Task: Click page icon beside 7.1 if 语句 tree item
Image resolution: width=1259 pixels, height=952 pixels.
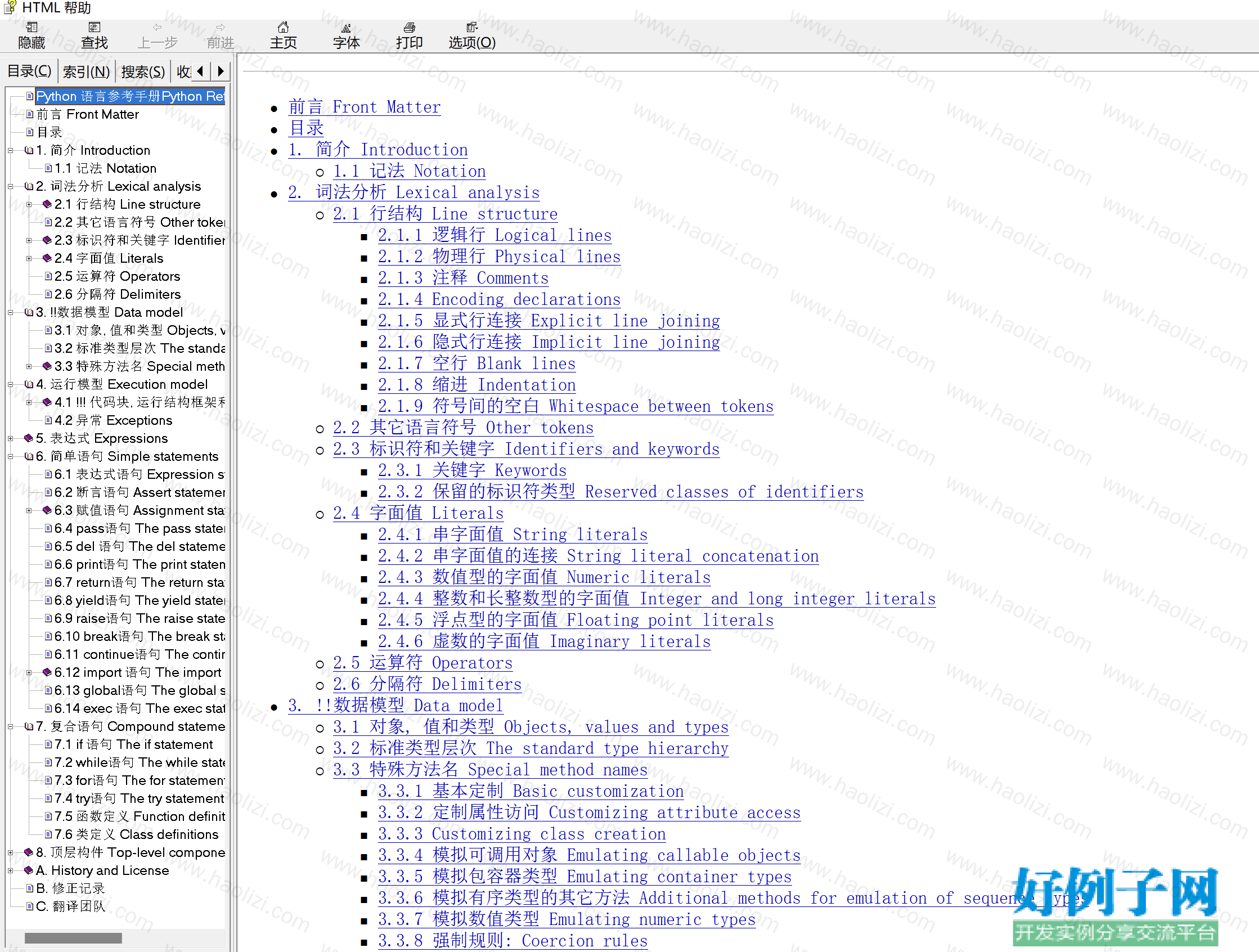Action: (x=48, y=745)
